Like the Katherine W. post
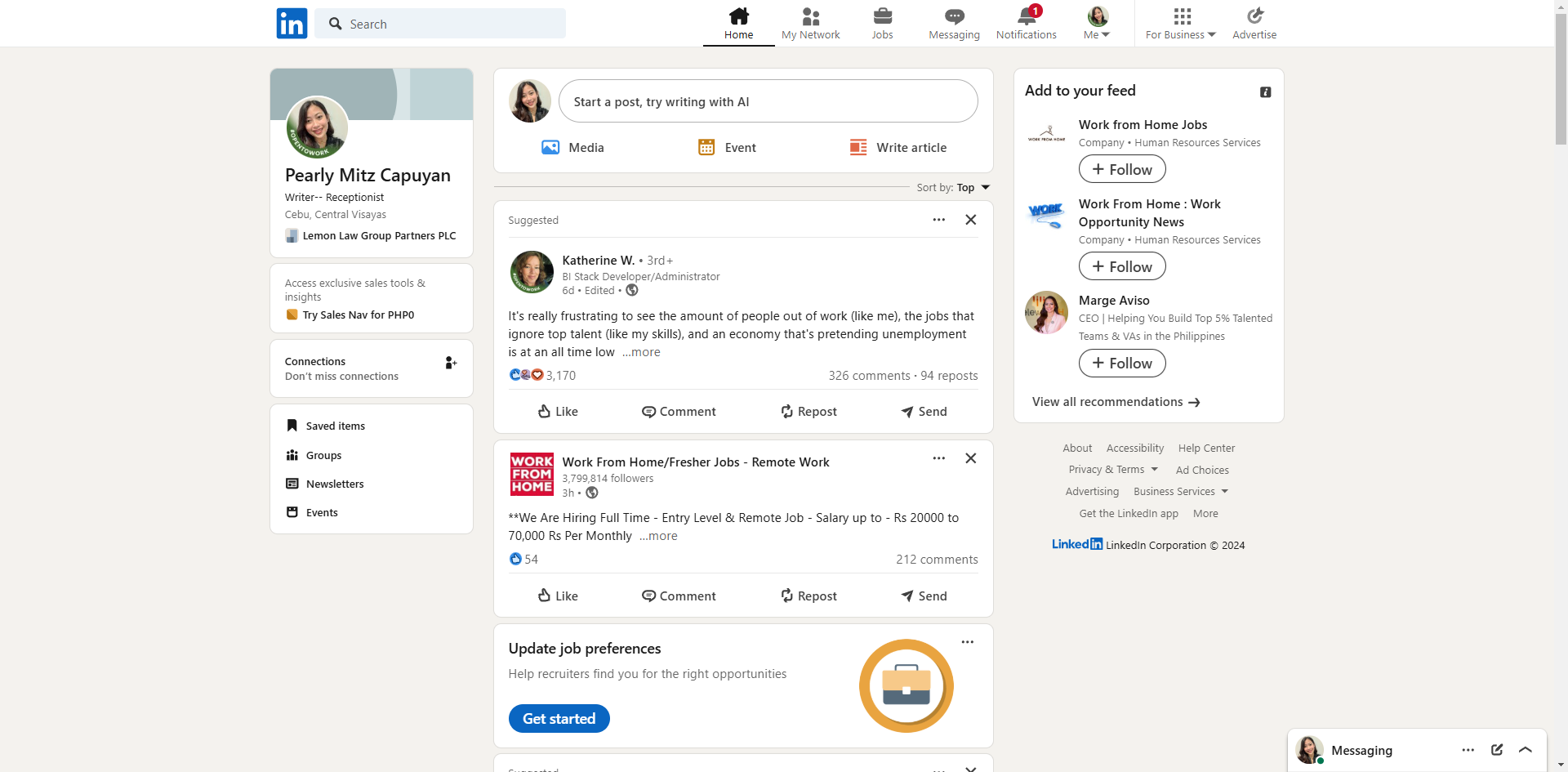 click(x=558, y=412)
